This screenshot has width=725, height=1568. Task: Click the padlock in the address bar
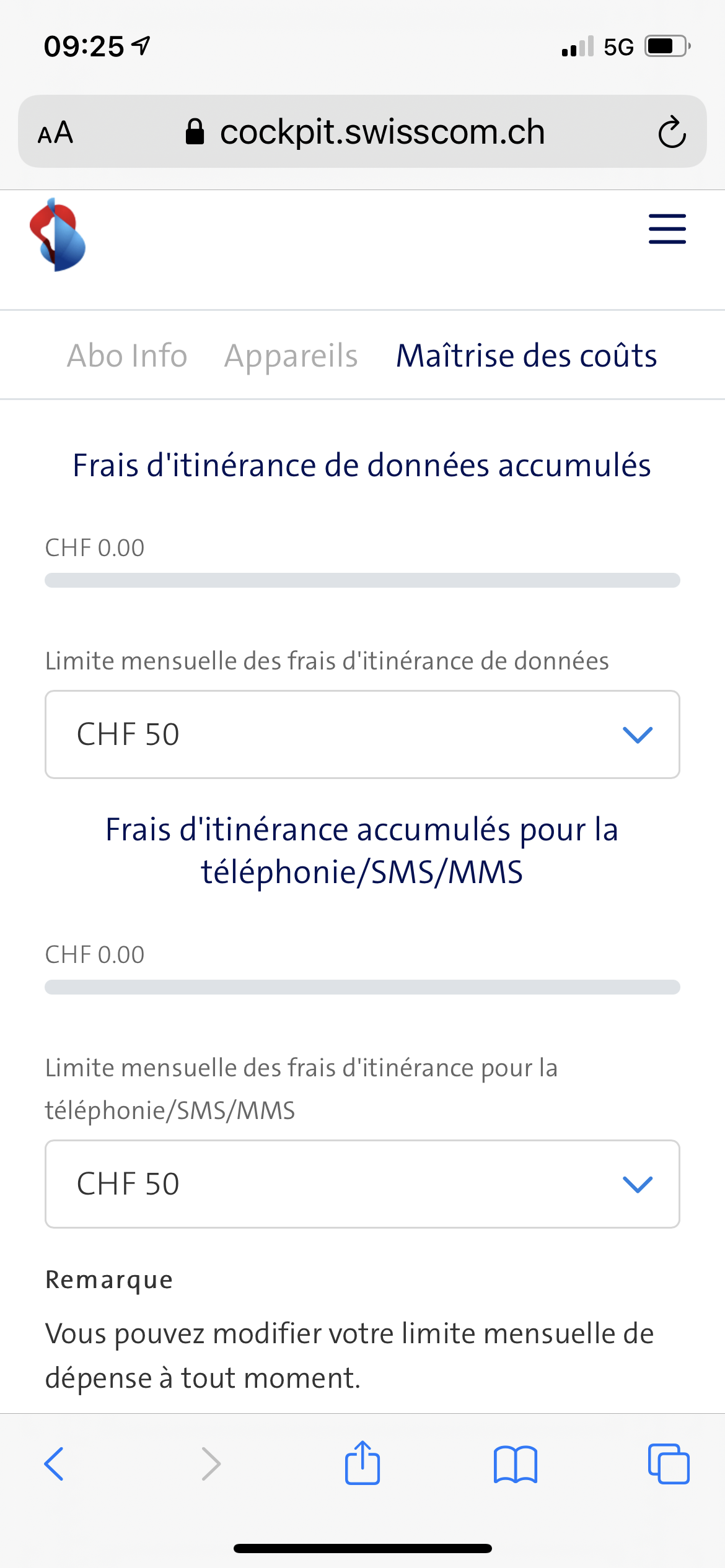(195, 131)
